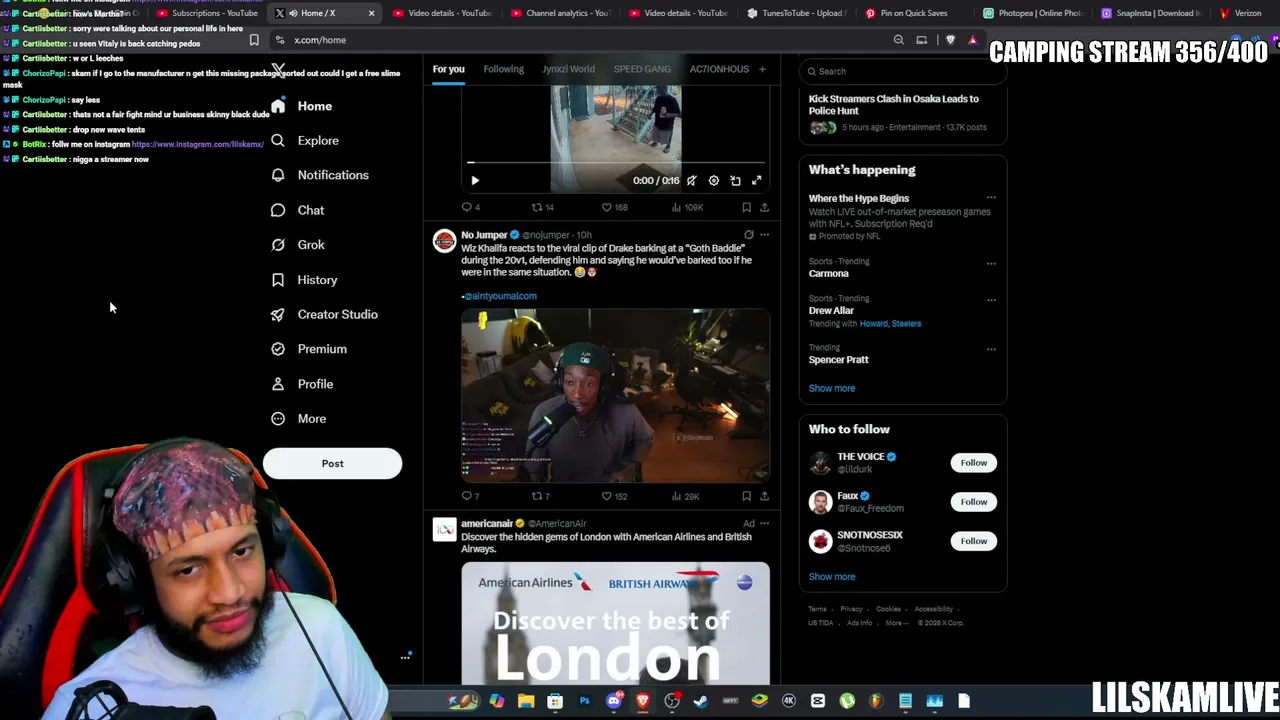Open Kick Streamers Clash in Osaka story

[x=903, y=113]
